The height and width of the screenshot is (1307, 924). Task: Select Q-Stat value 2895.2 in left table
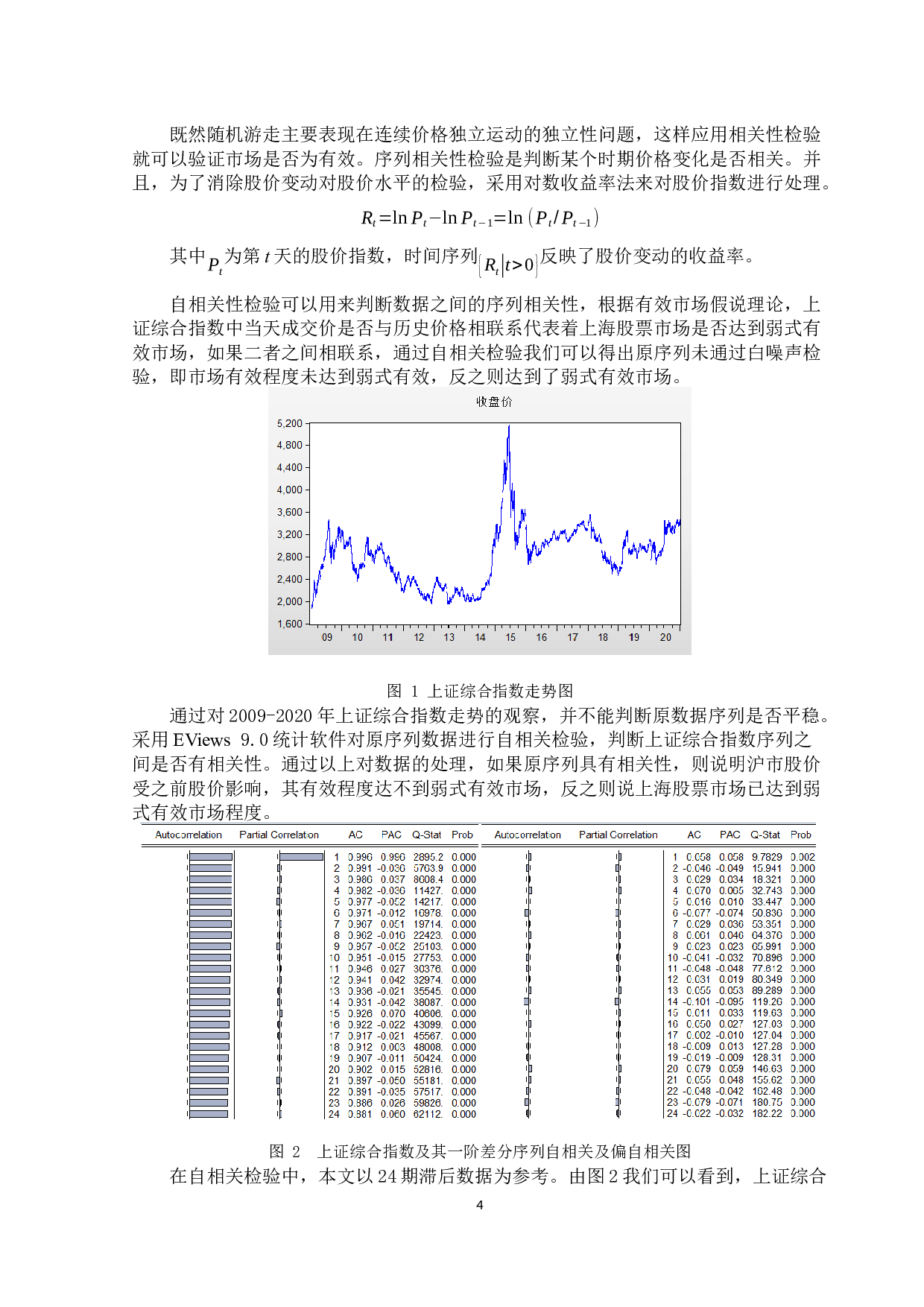[428, 857]
